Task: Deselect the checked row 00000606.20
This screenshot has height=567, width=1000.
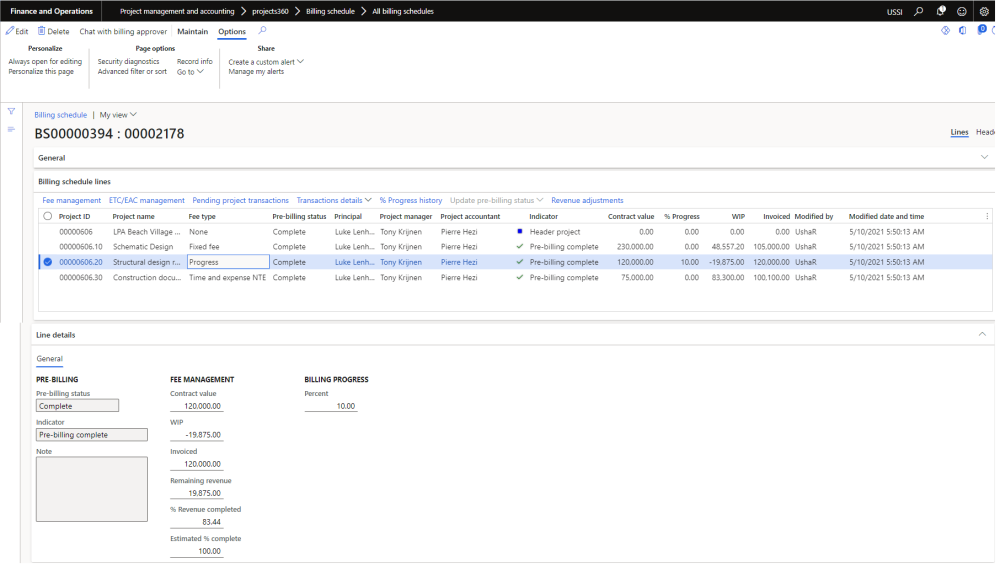Action: click(47, 262)
